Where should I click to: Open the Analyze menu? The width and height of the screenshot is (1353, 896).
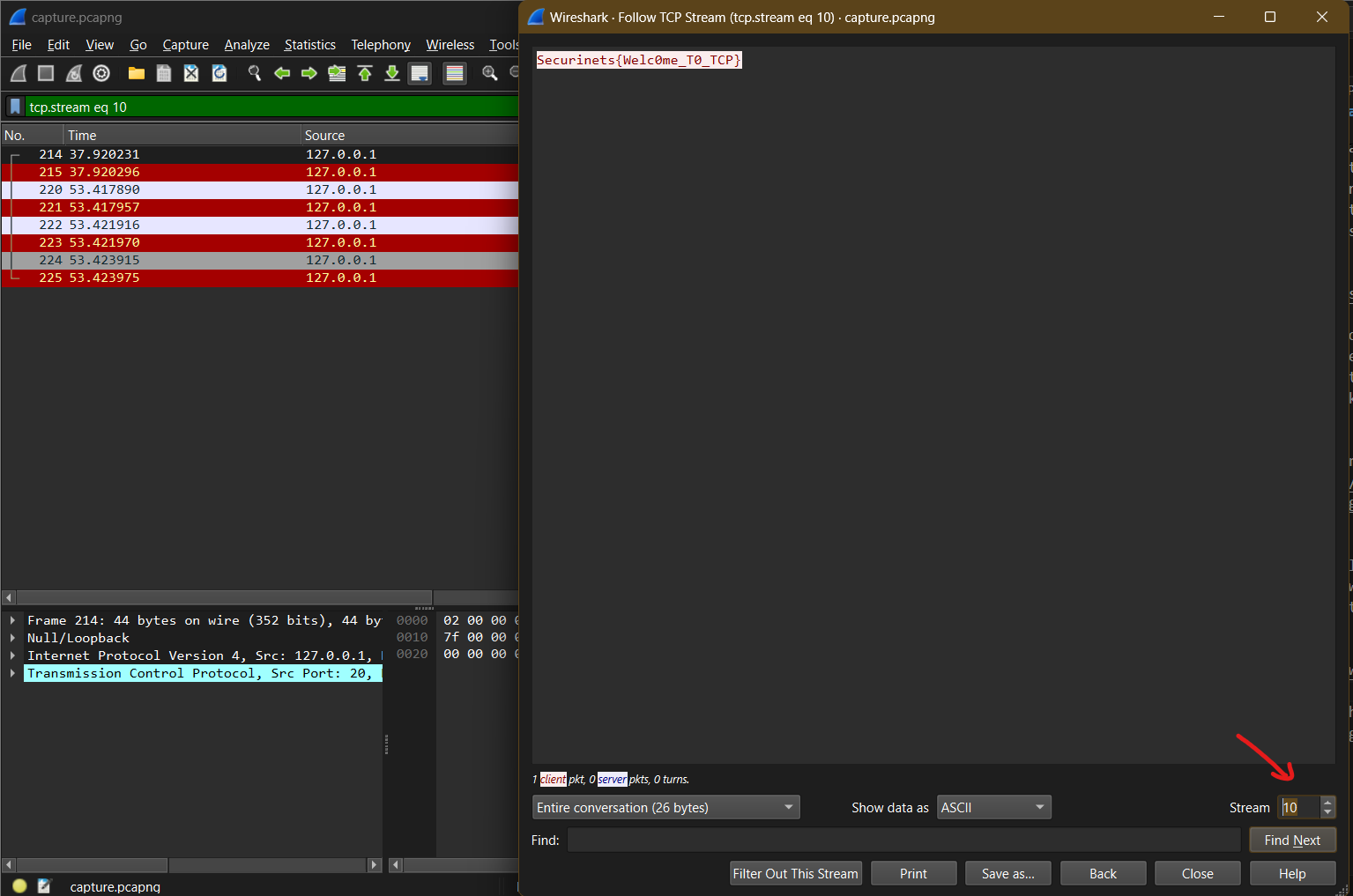pos(247,45)
